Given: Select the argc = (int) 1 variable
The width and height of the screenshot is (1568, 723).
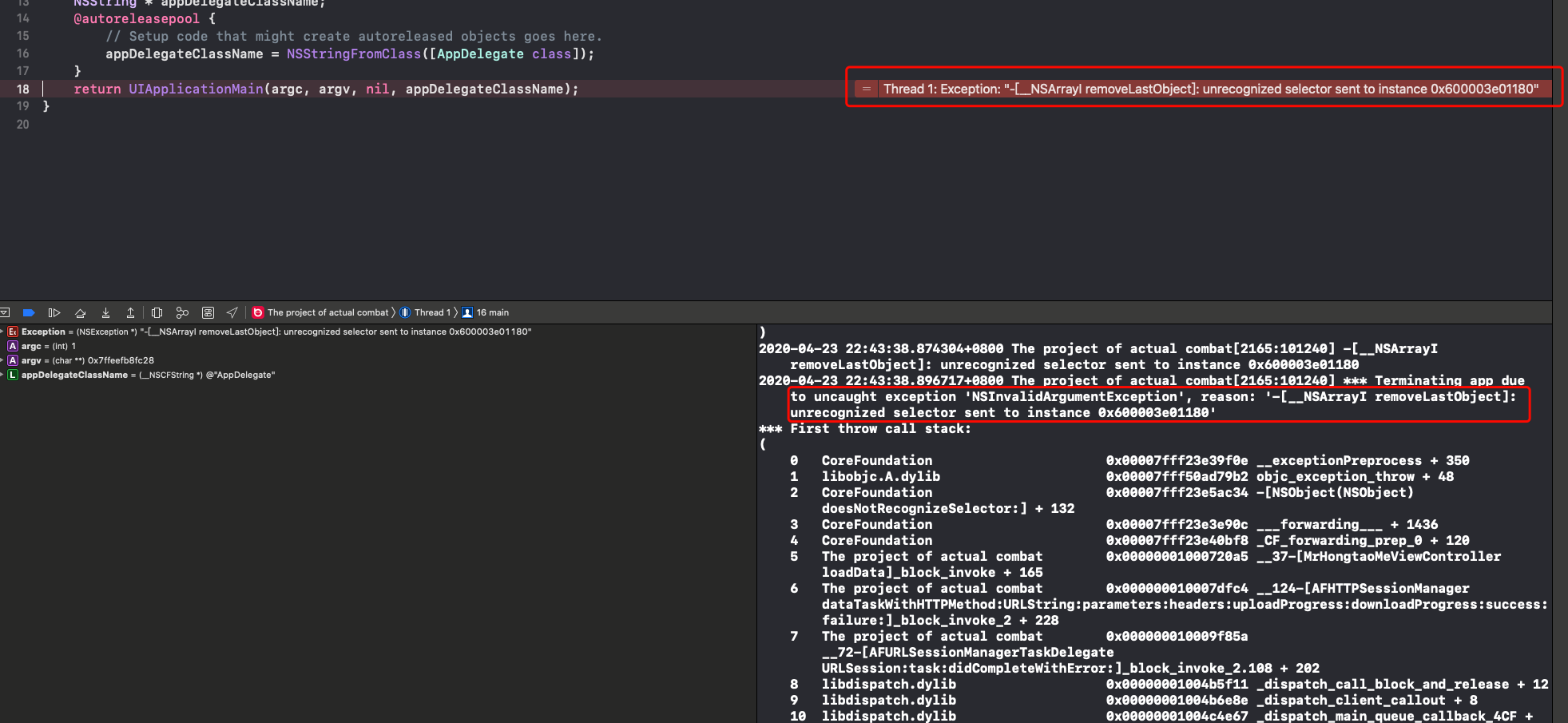Looking at the screenshot, I should 48,346.
